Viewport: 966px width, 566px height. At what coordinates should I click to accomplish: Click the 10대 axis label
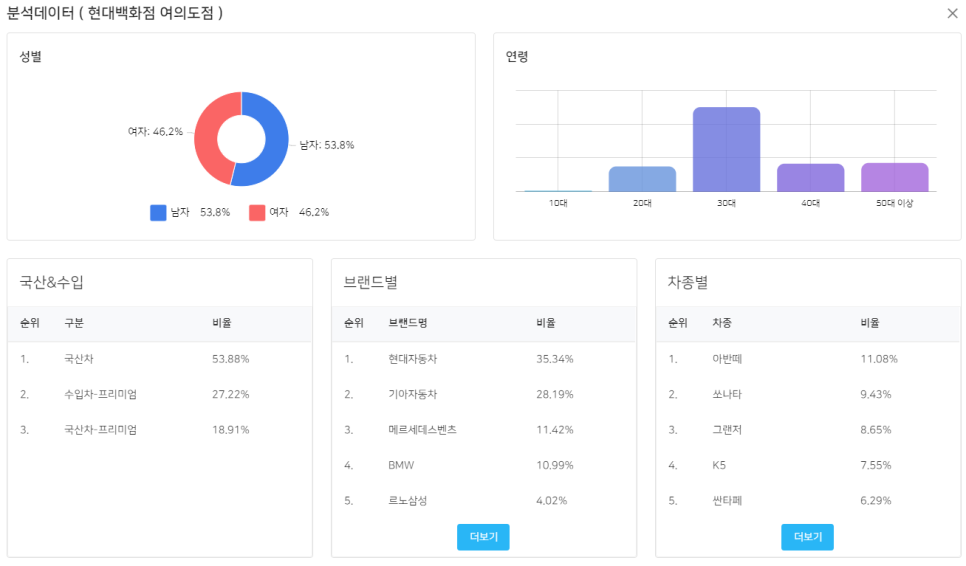point(558,203)
